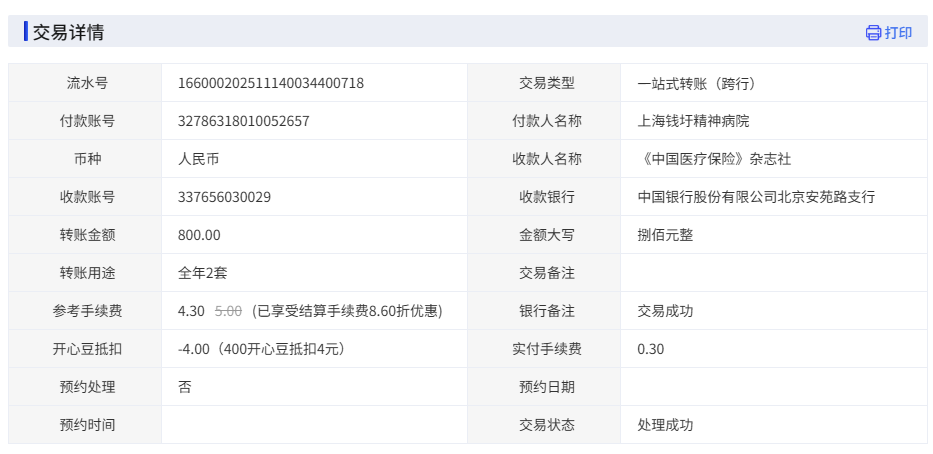Click the struck-through original fee 5.00
The image size is (933, 454).
click(x=228, y=311)
